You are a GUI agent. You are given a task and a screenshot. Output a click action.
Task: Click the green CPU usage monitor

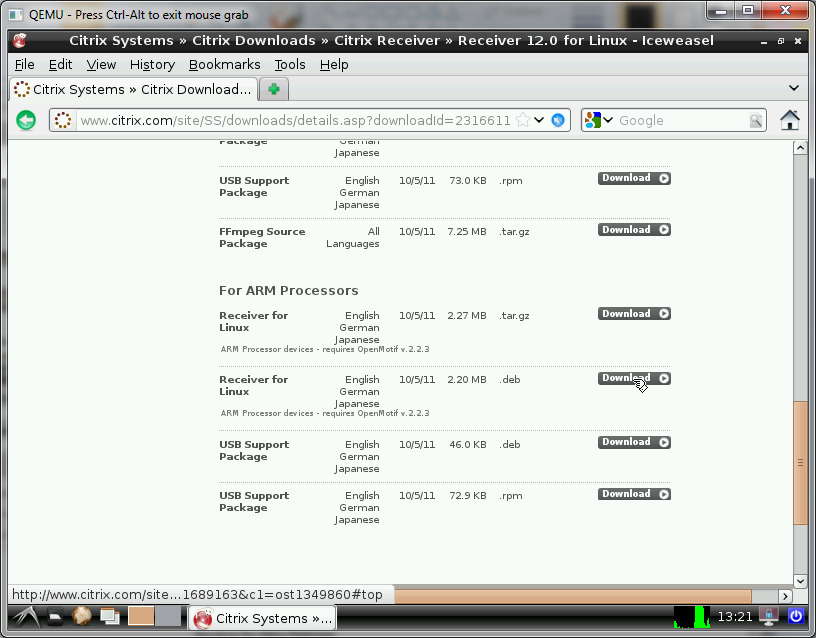(692, 617)
